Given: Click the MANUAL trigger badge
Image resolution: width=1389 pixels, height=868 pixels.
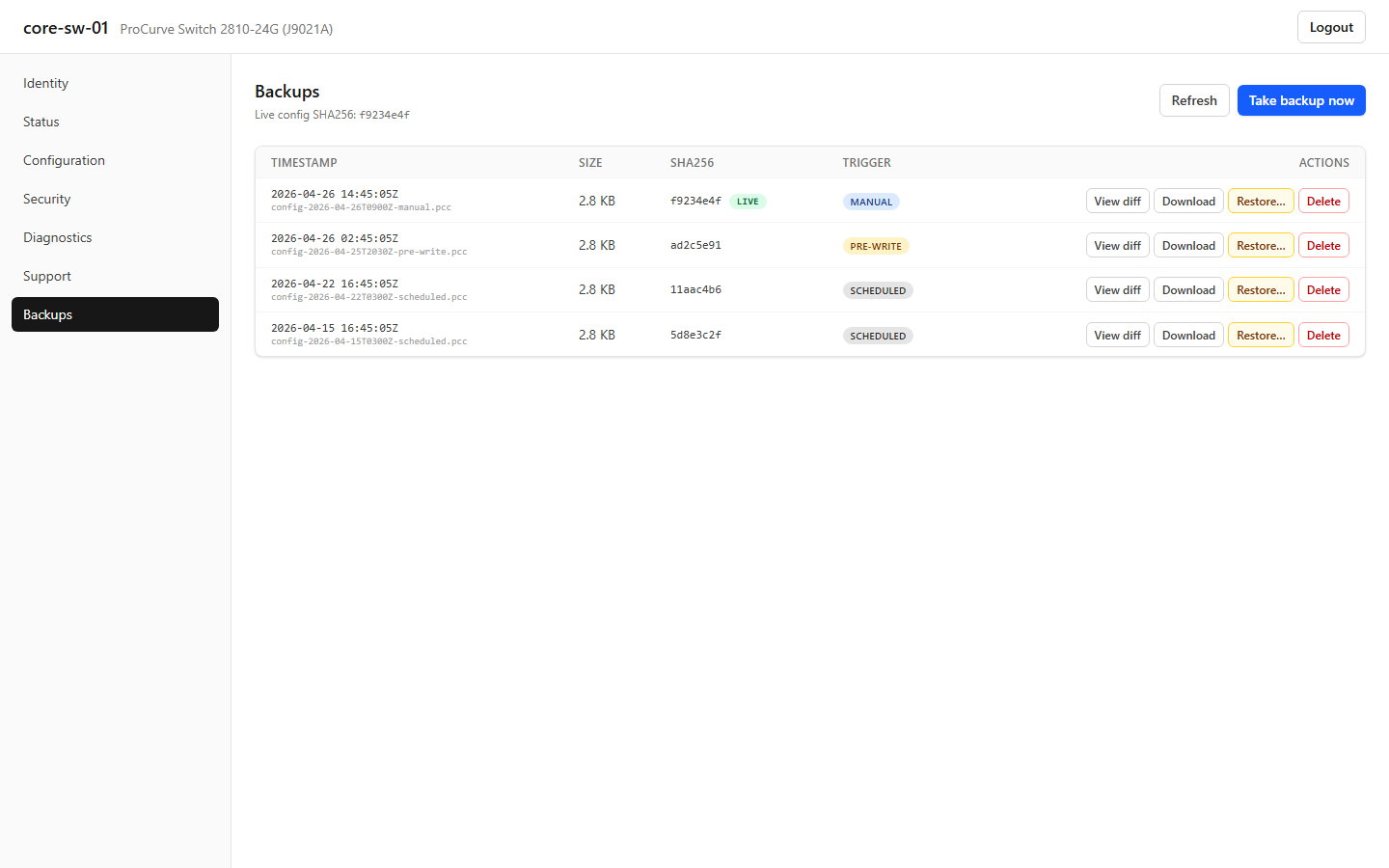Looking at the screenshot, I should point(871,202).
